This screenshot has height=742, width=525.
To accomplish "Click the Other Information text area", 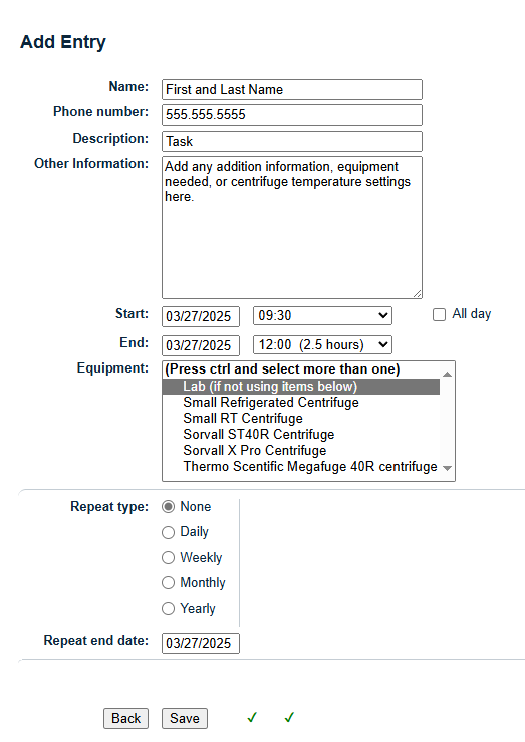I will point(292,228).
